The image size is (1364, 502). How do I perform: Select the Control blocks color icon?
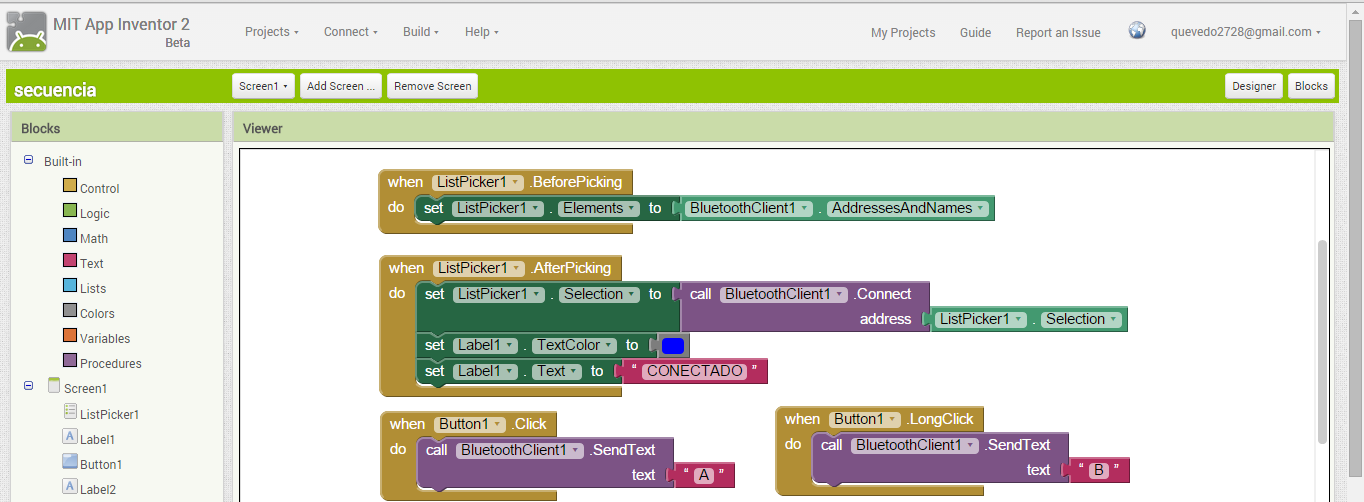pos(70,185)
